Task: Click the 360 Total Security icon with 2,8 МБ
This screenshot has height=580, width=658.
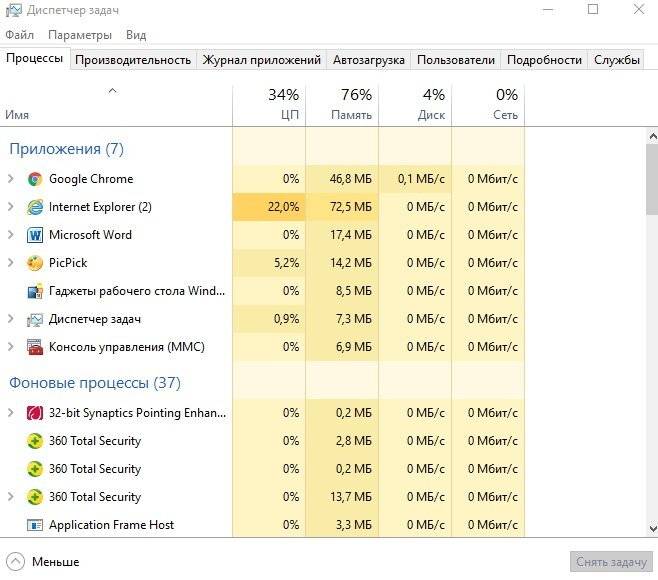Action: [35, 441]
